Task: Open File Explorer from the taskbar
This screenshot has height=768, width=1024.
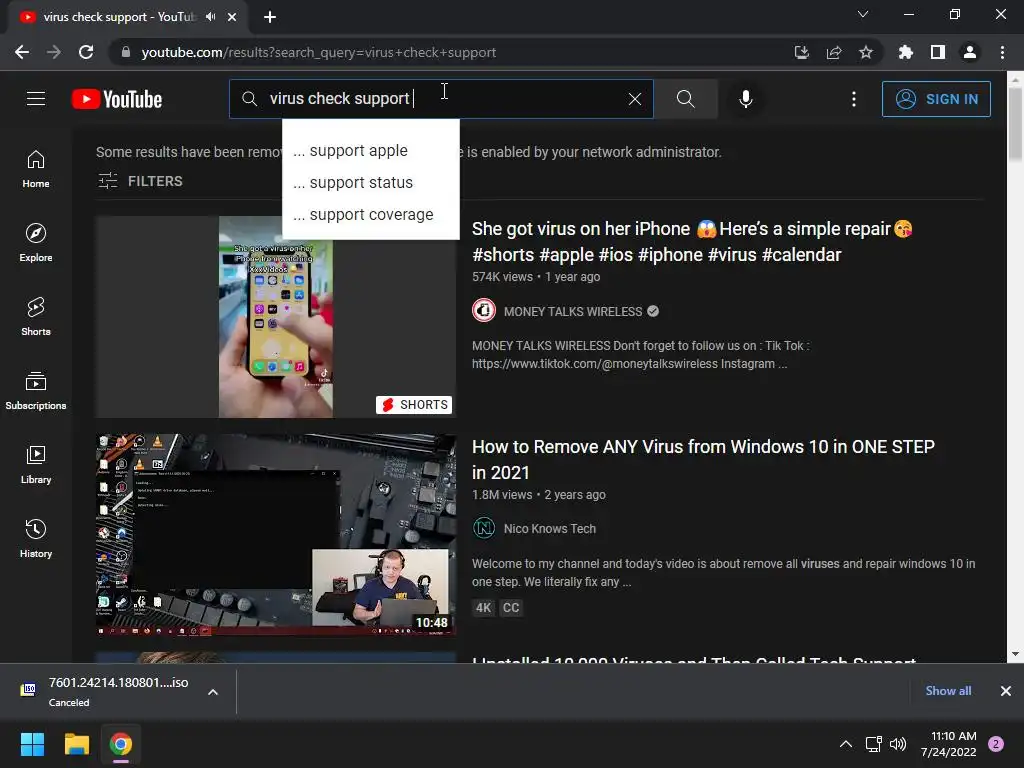Action: (76, 744)
